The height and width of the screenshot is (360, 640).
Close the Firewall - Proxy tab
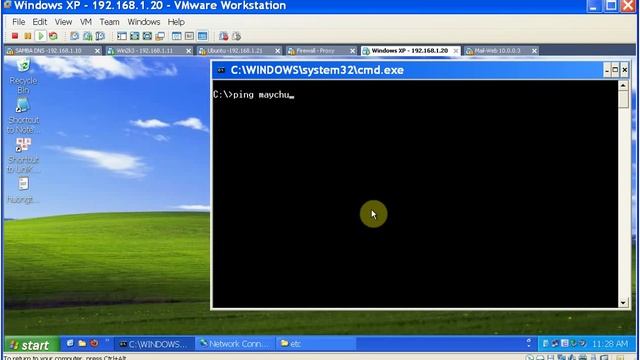coord(353,51)
